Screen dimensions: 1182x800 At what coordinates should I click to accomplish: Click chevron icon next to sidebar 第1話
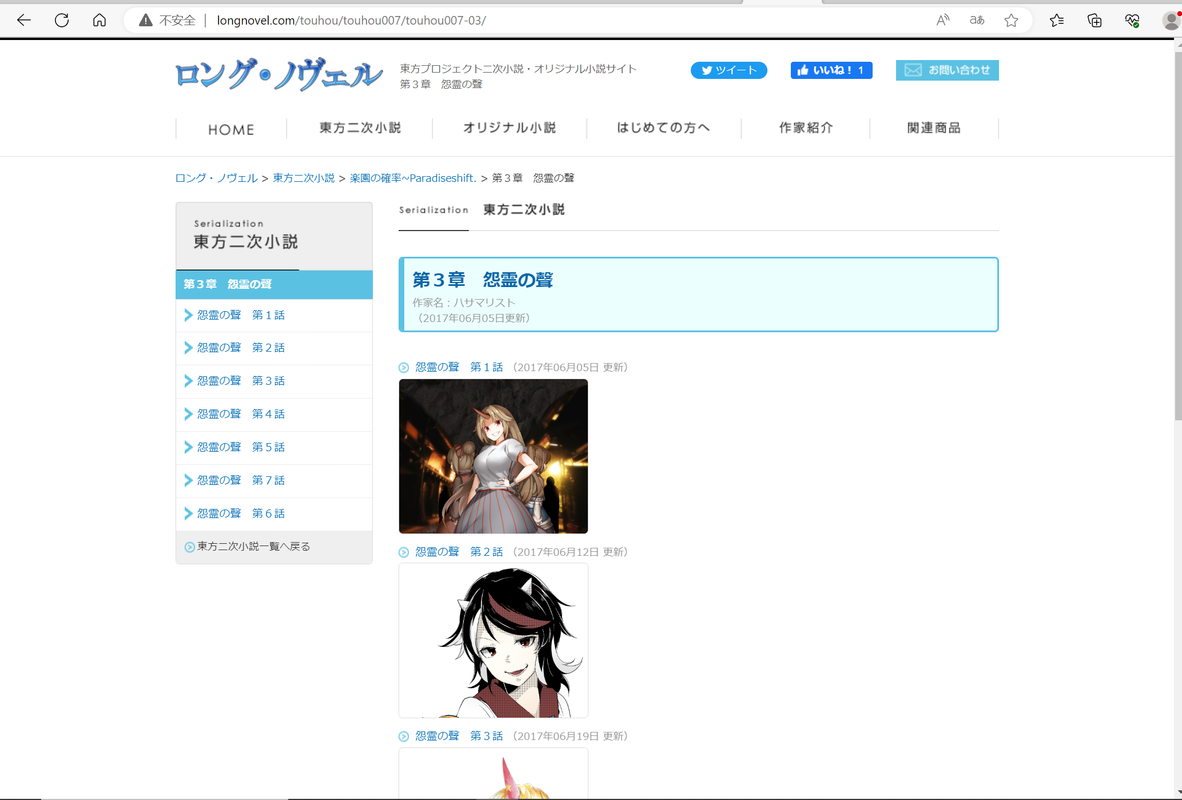(x=188, y=315)
